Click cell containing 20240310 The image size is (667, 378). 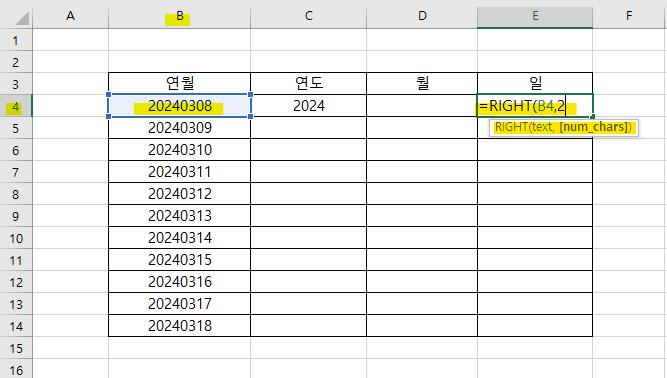(x=180, y=150)
